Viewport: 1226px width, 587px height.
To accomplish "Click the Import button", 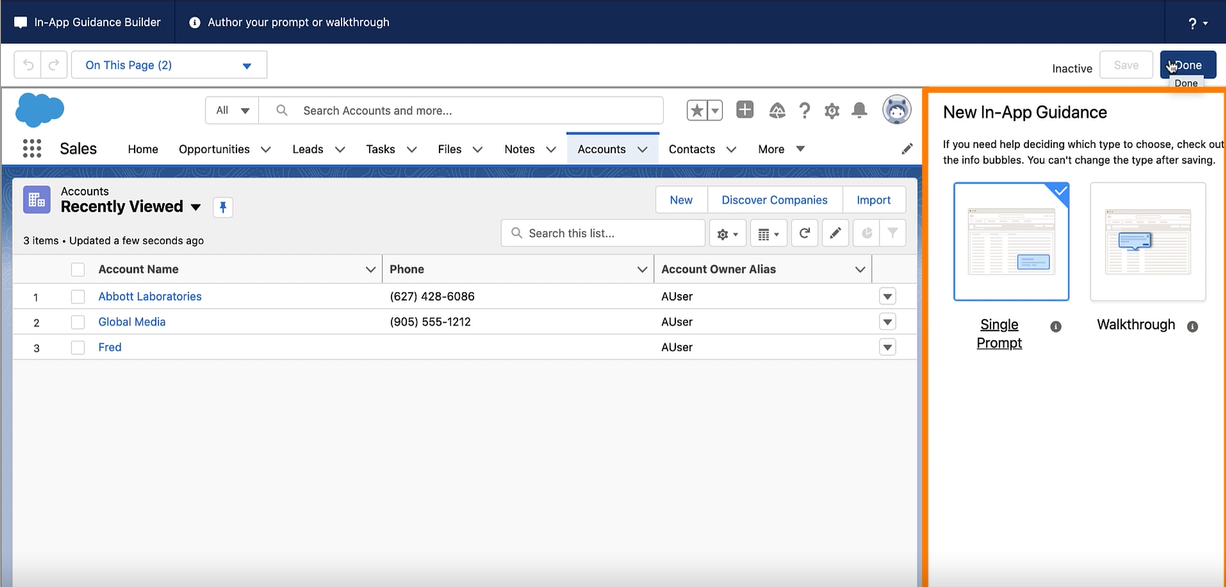I will 874,200.
